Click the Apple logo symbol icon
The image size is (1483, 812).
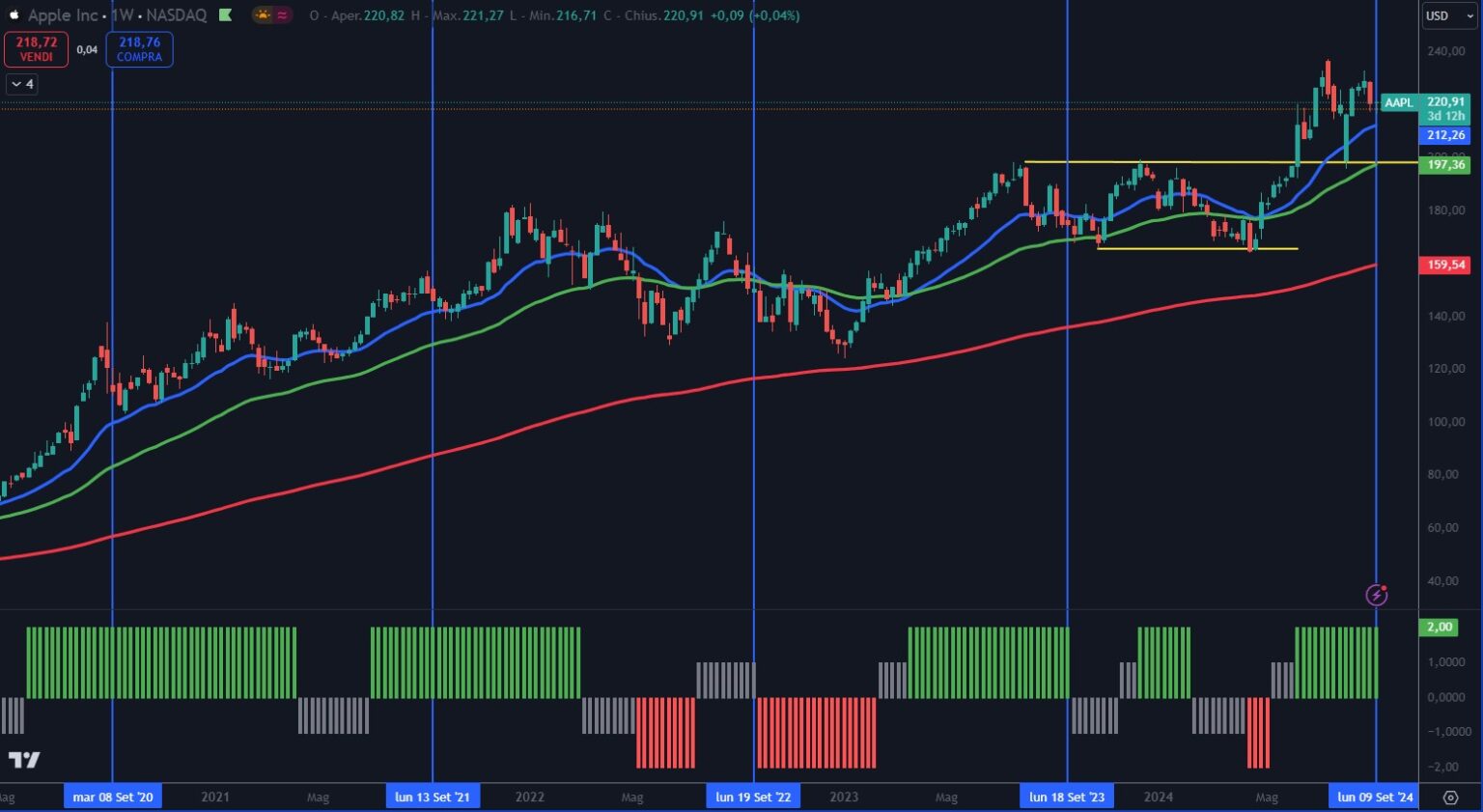tap(14, 15)
